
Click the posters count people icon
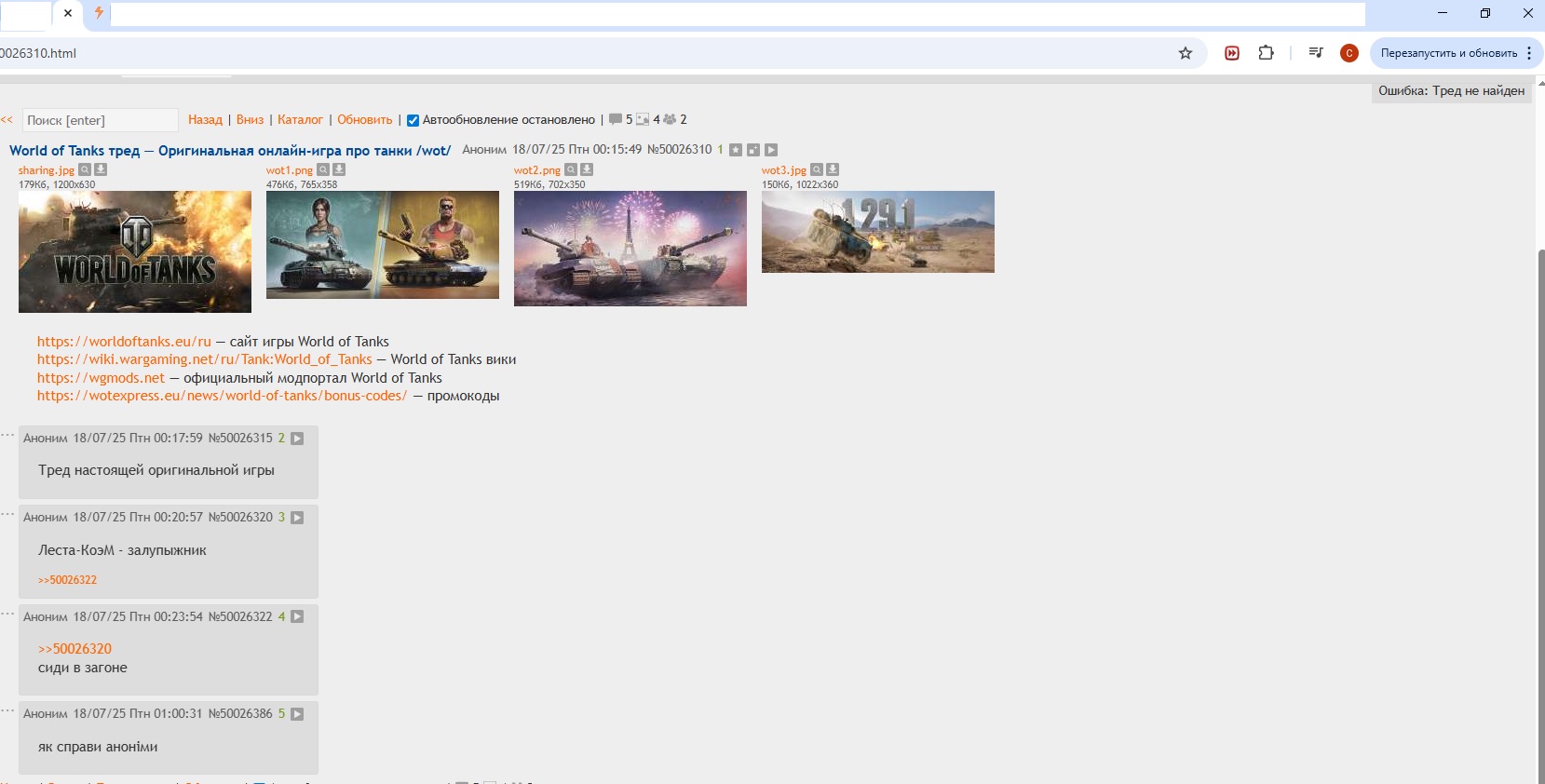point(670,119)
